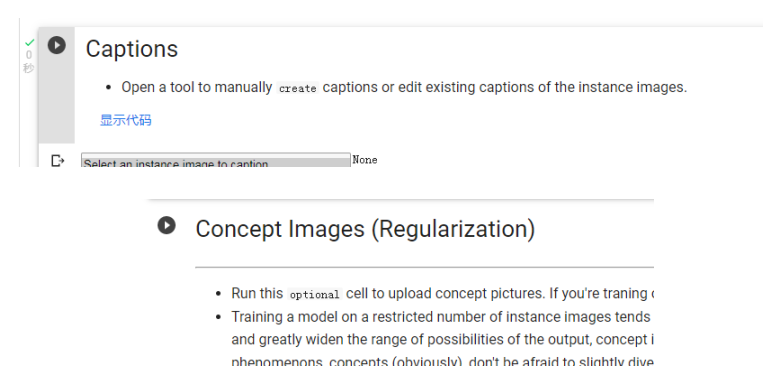Screen dimensions: 763x374
Task: Run the Concept Images (Regularization) cell
Action: [166, 225]
